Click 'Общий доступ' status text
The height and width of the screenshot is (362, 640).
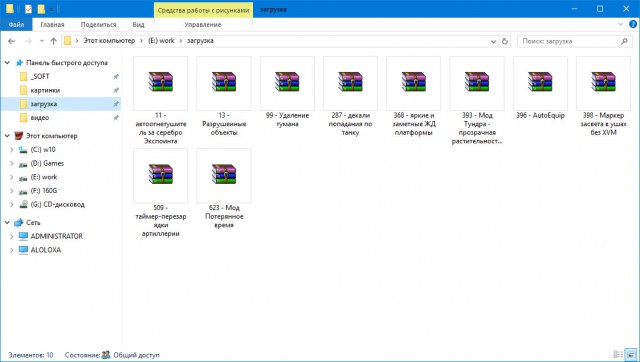tap(136, 355)
